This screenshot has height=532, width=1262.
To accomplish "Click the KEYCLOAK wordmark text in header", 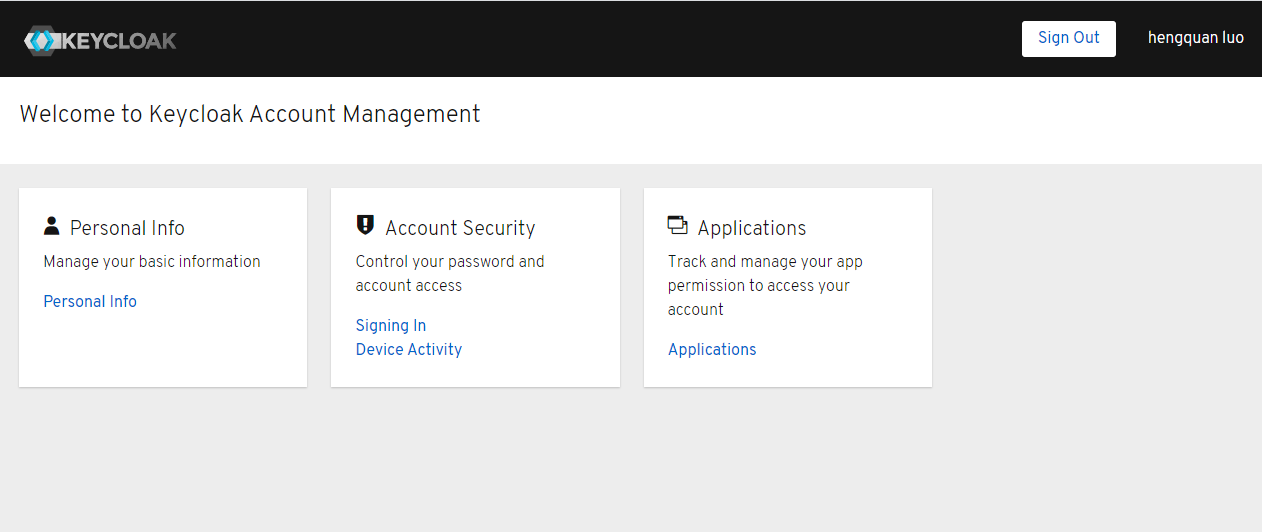I will tap(119, 41).
